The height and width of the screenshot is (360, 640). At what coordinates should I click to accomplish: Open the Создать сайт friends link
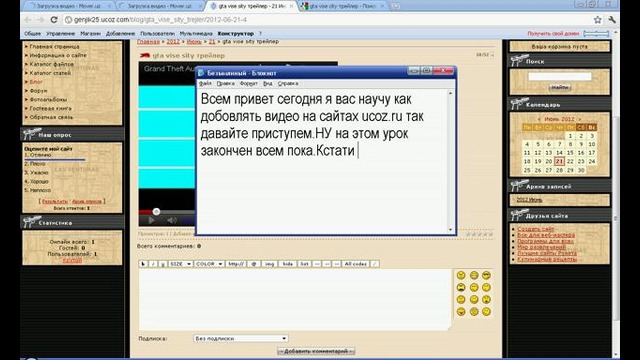point(536,229)
